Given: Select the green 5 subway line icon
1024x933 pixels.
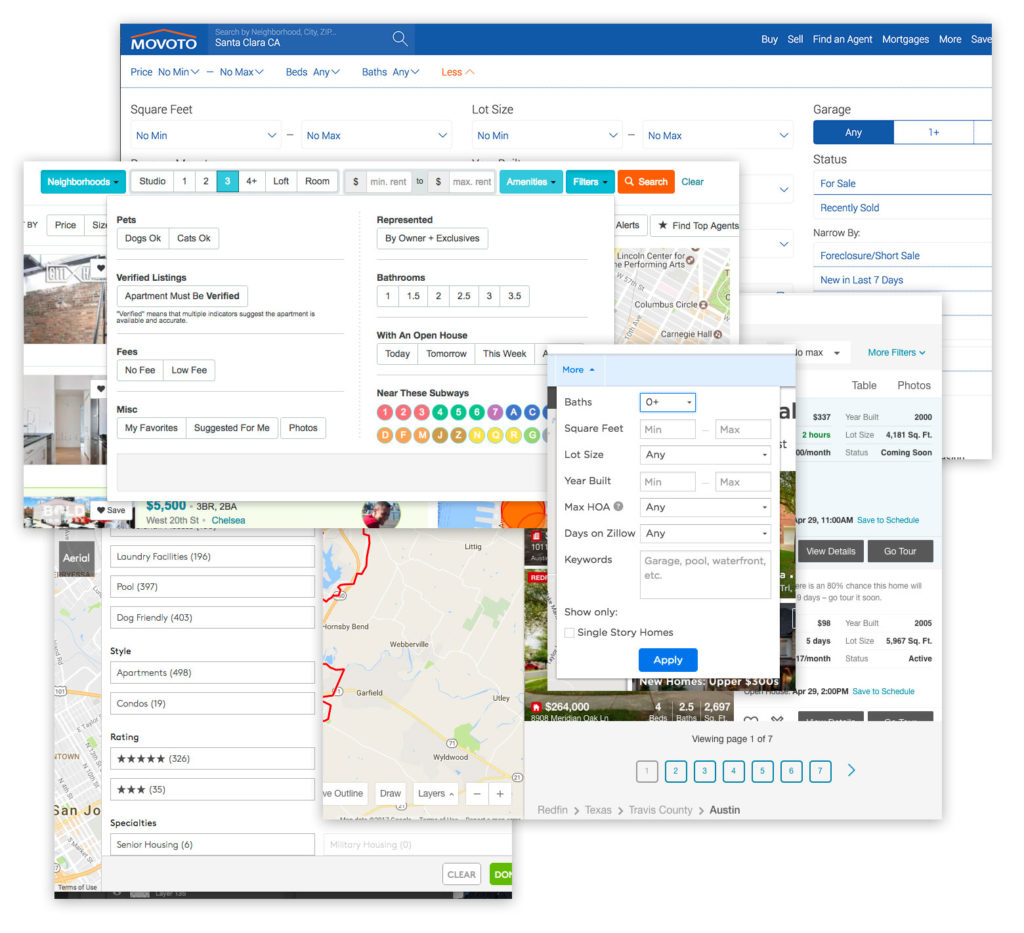Looking at the screenshot, I should [458, 412].
